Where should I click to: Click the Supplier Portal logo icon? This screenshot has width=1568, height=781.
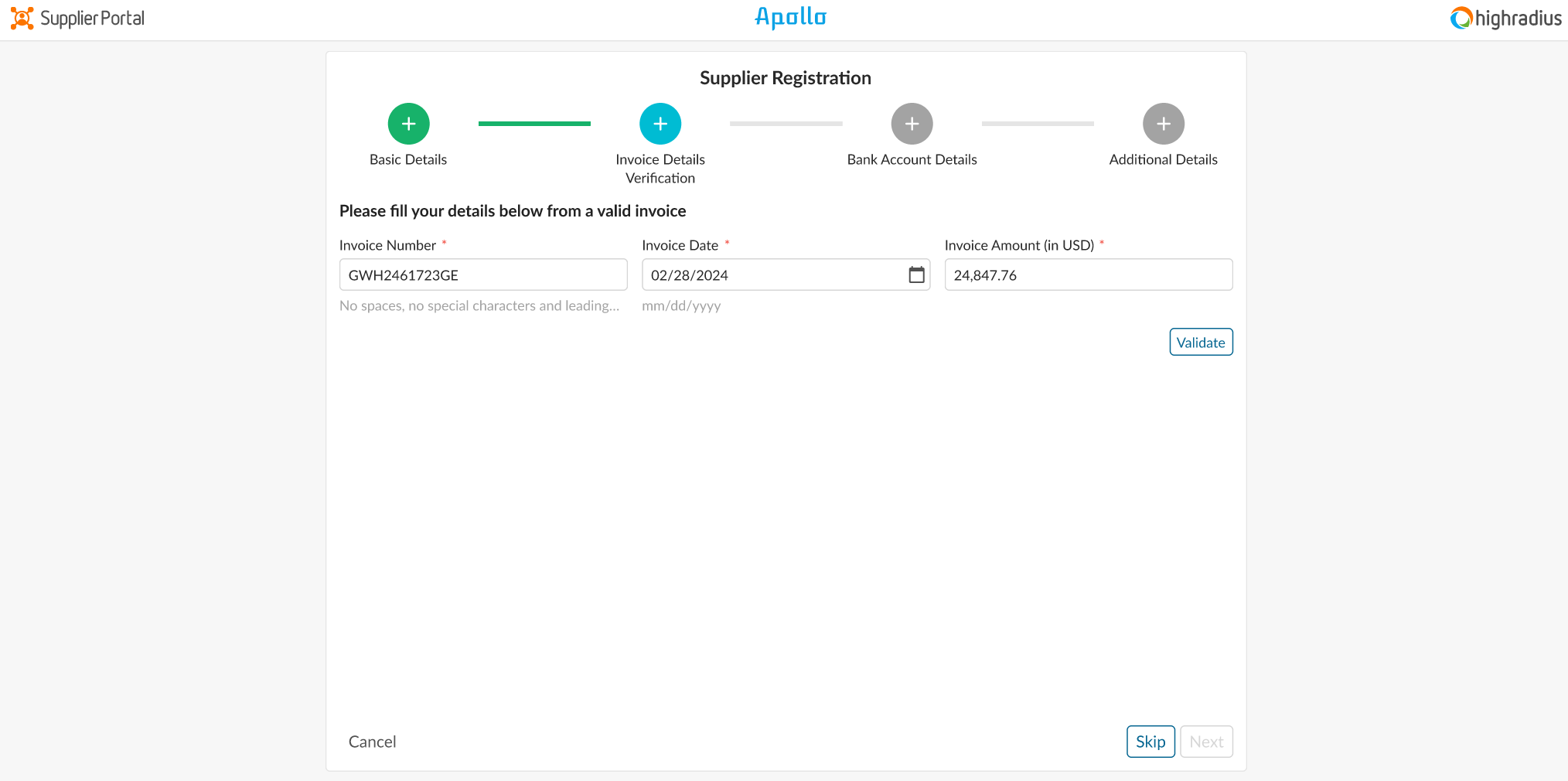coord(22,19)
